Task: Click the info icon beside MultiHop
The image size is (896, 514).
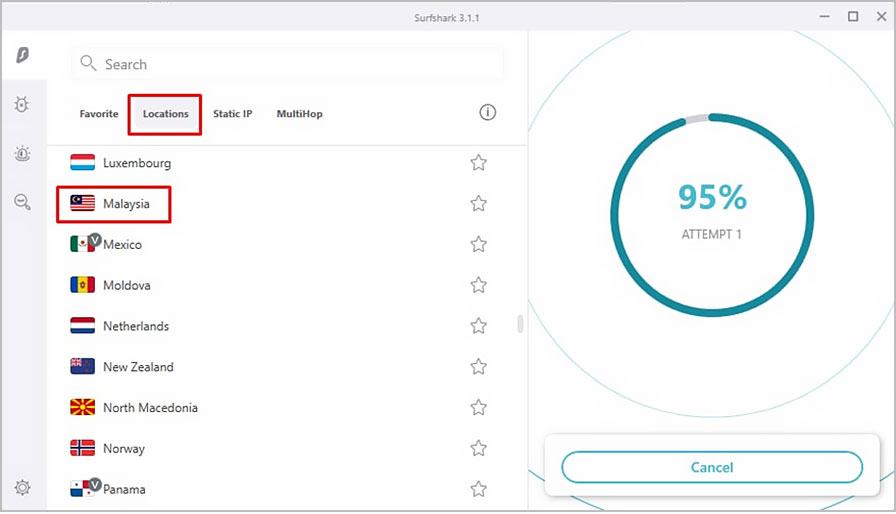Action: click(x=487, y=113)
